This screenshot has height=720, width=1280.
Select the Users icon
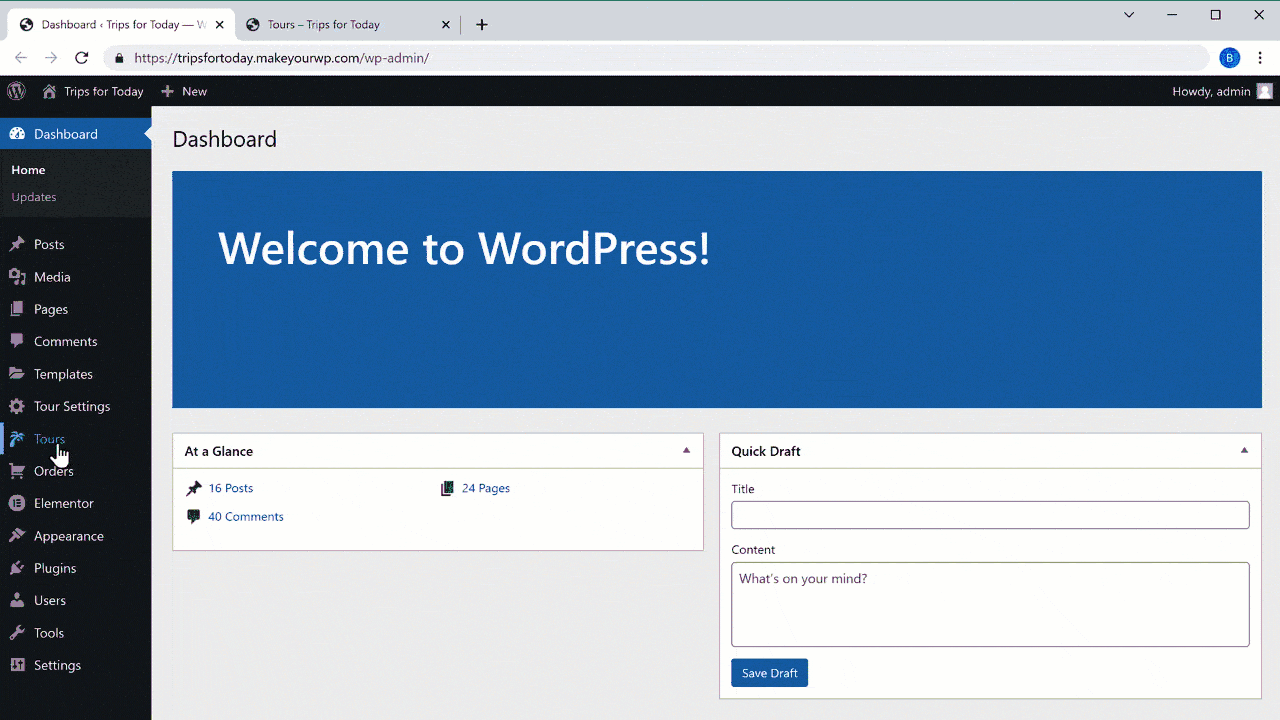pyautogui.click(x=16, y=600)
